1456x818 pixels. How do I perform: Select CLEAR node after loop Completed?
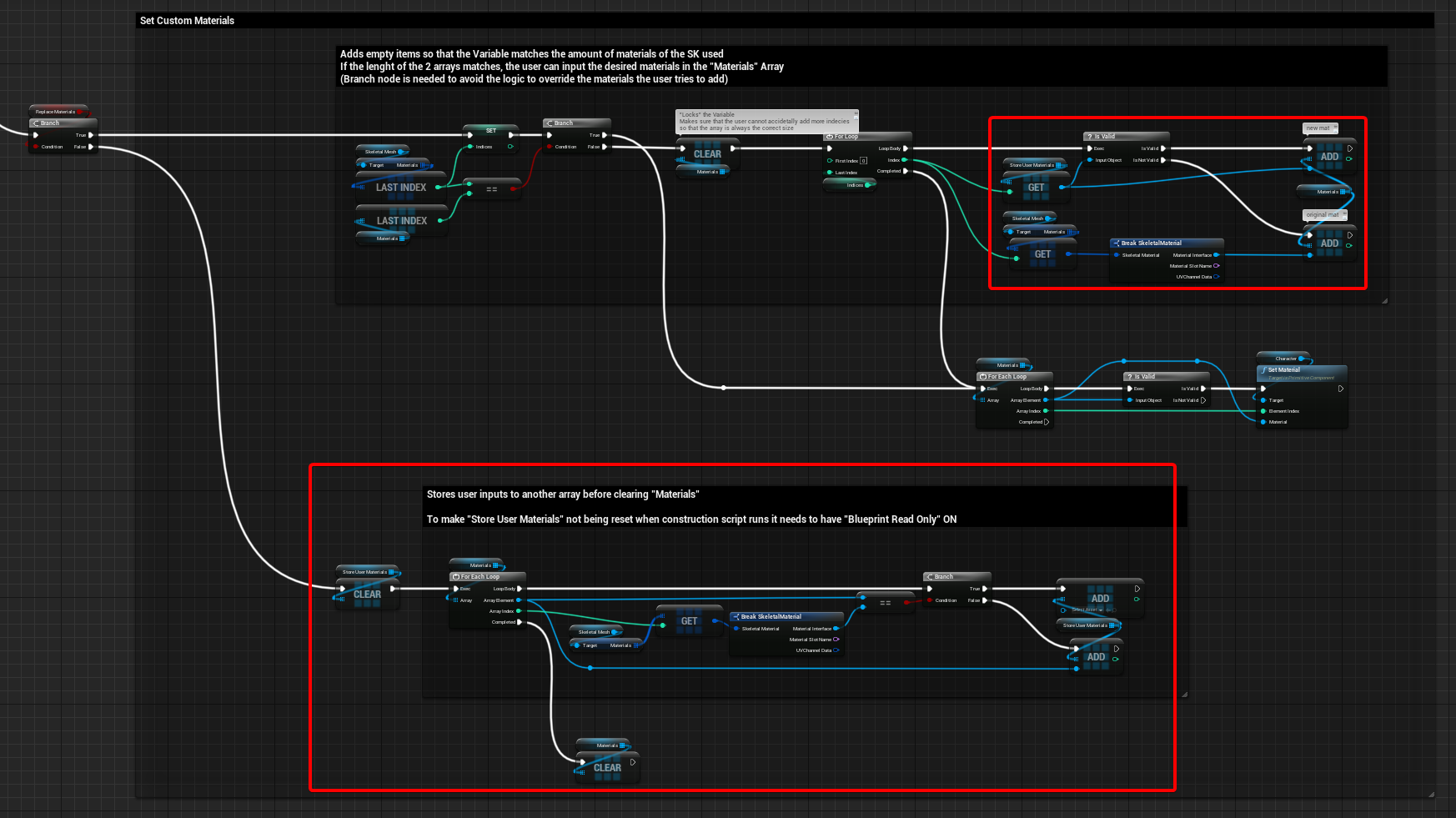click(607, 767)
